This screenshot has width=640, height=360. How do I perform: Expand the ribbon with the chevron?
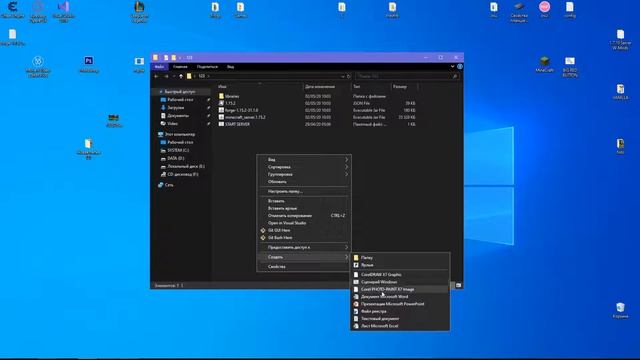tap(452, 67)
